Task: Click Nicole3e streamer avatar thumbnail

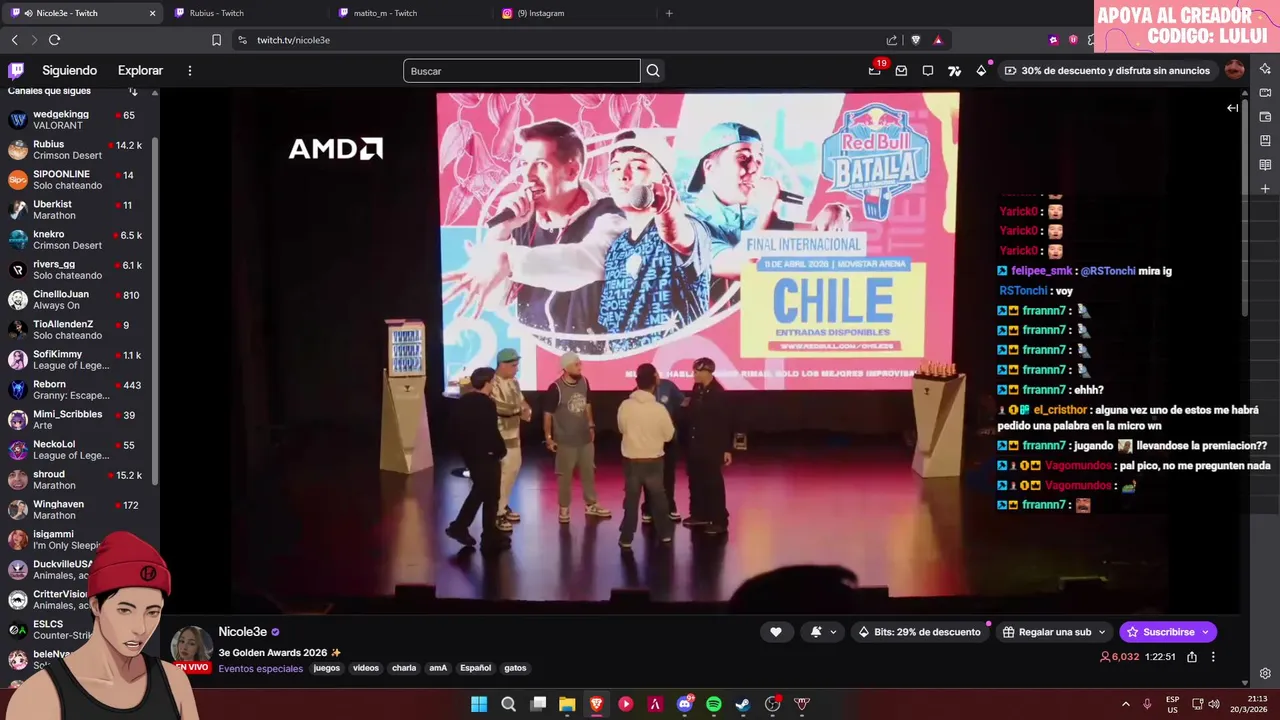Action: [191, 647]
